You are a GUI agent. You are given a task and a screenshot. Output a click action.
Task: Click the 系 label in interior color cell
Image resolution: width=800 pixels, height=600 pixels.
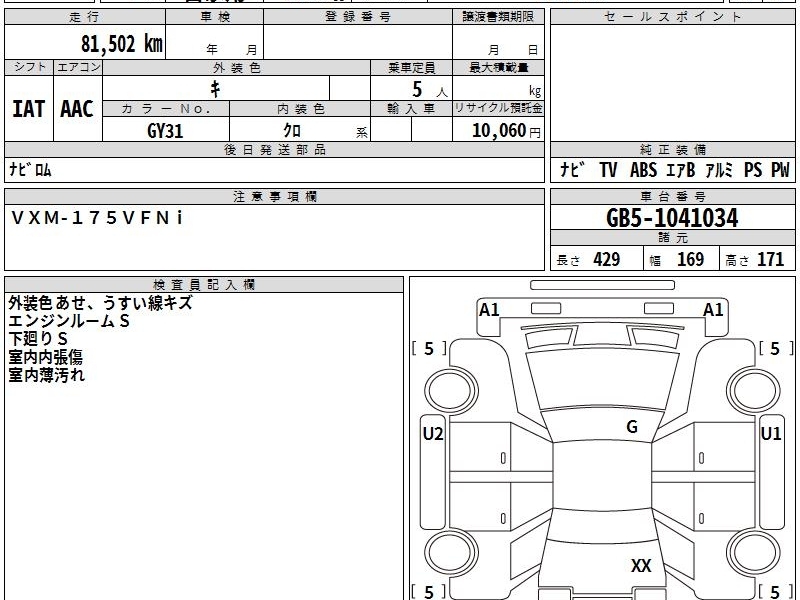362,133
